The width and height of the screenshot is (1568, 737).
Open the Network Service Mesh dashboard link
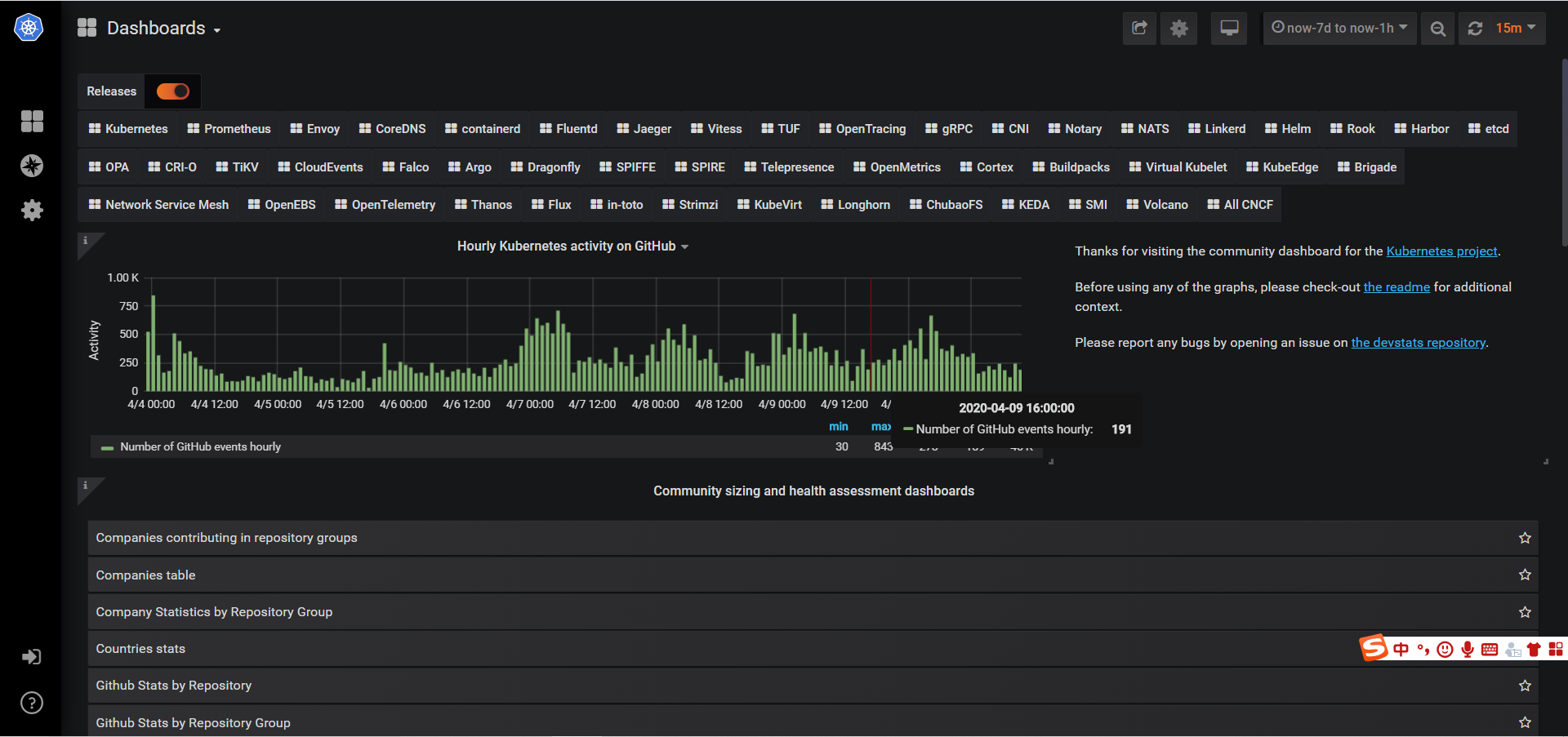tap(158, 205)
